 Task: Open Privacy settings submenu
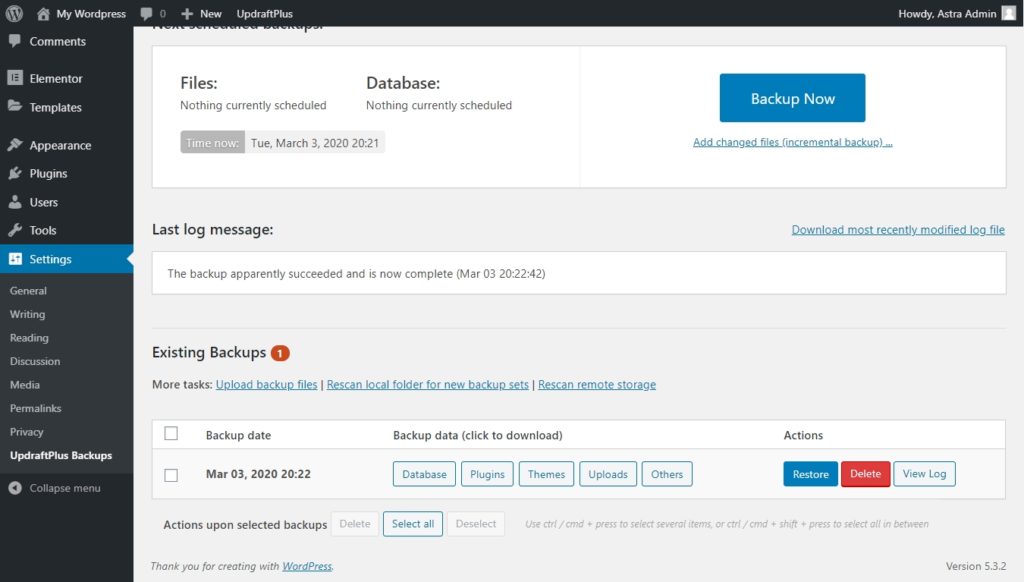click(x=26, y=432)
